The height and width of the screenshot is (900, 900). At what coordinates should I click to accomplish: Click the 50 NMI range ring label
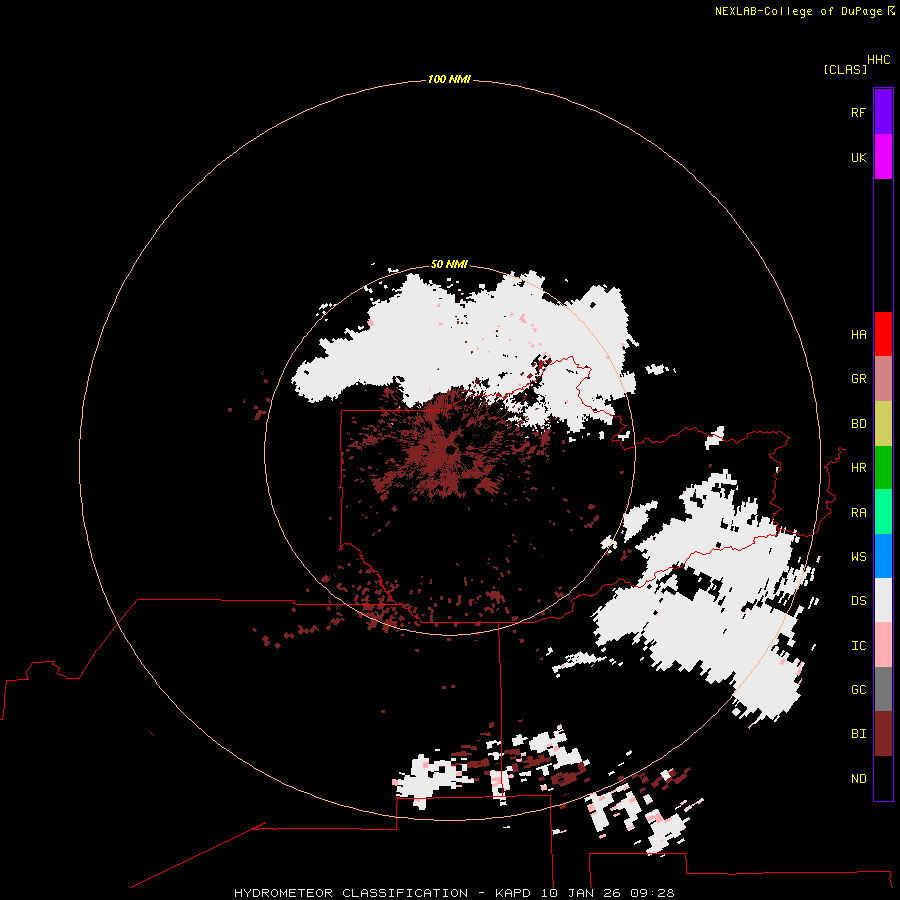tap(449, 264)
